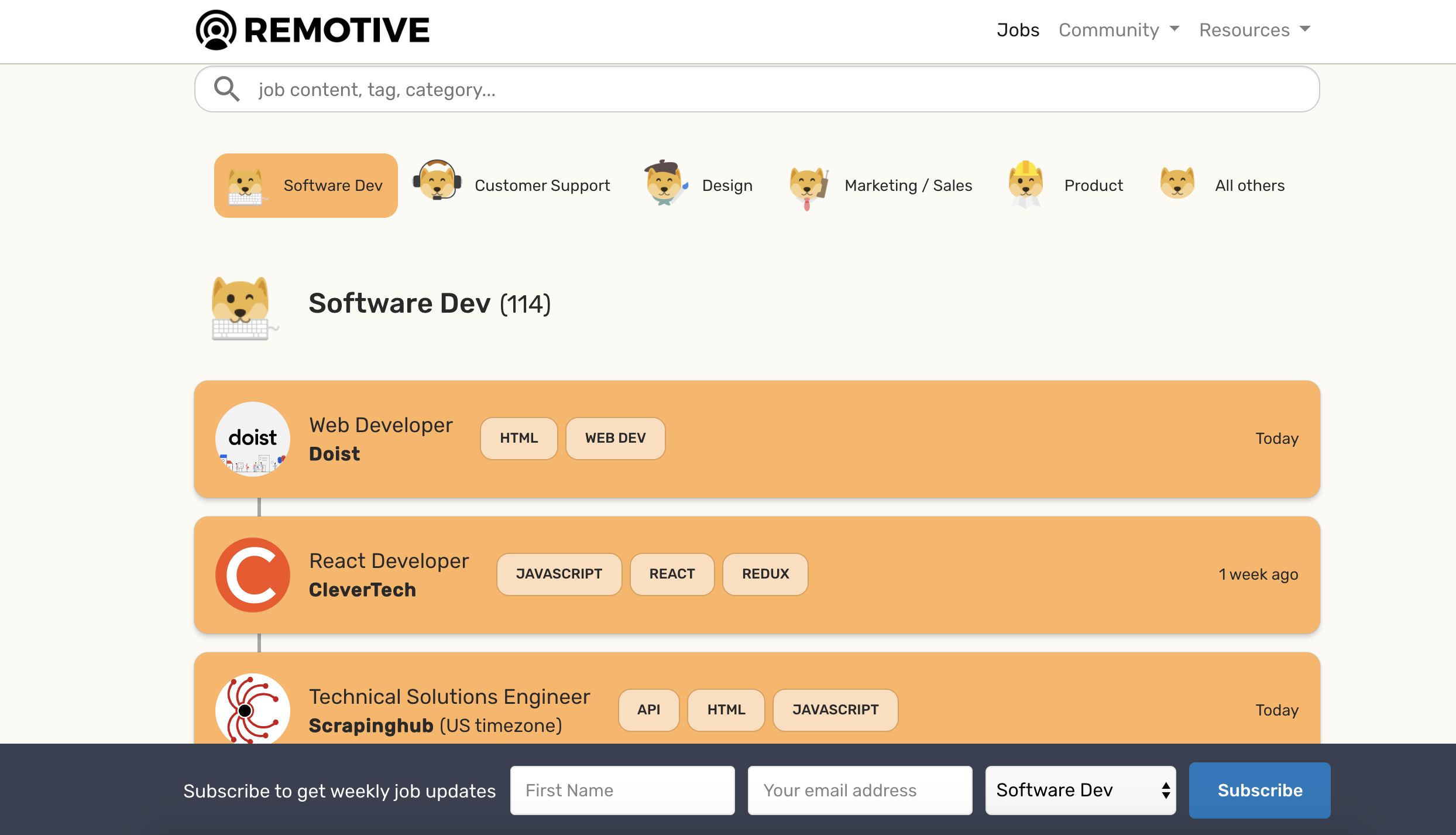Viewport: 1456px width, 835px height.
Task: Select the All others dog icon
Action: tap(1177, 183)
